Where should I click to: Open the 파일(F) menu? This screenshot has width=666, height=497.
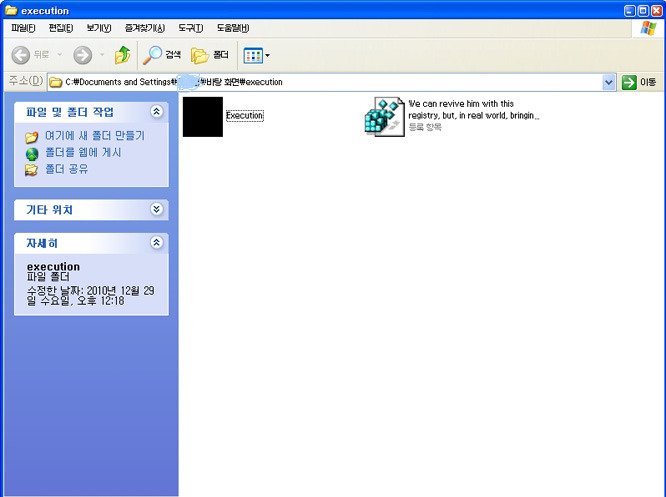click(23, 28)
